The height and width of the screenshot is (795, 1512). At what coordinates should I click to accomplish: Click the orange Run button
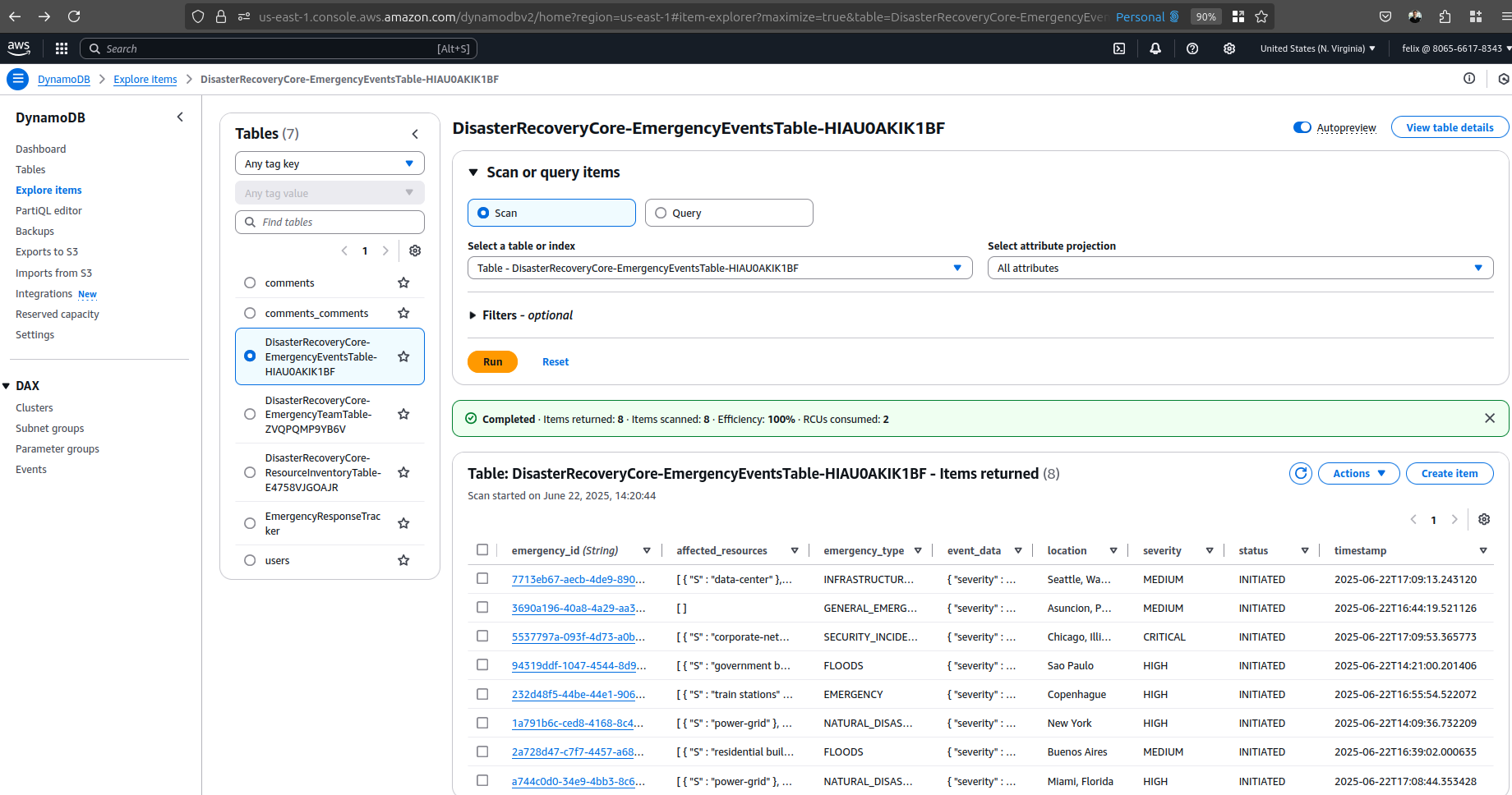point(492,361)
